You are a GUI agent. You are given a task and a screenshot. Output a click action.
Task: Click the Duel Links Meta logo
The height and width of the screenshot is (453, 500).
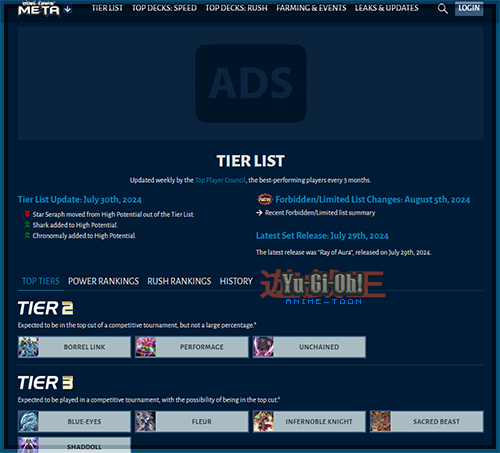click(x=39, y=8)
